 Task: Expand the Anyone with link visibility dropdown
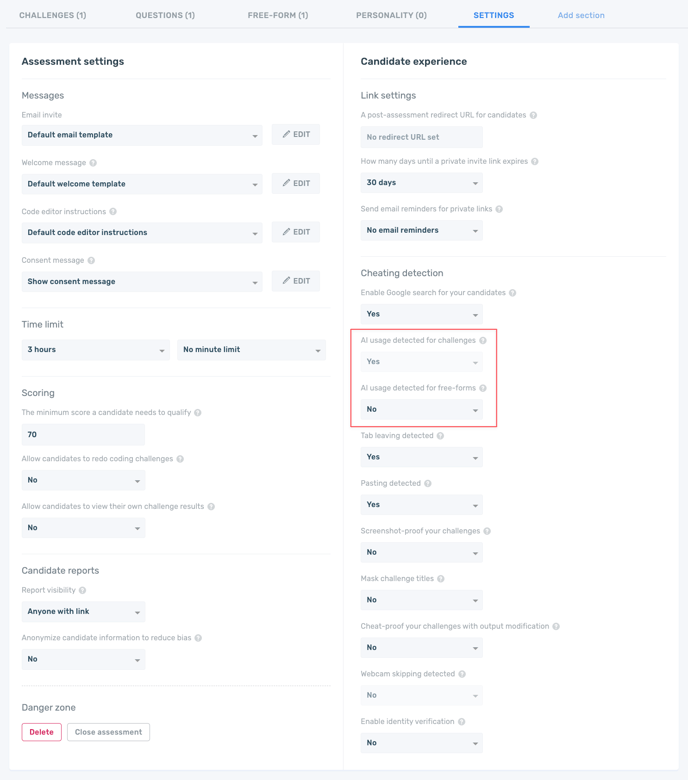pyautogui.click(x=83, y=612)
